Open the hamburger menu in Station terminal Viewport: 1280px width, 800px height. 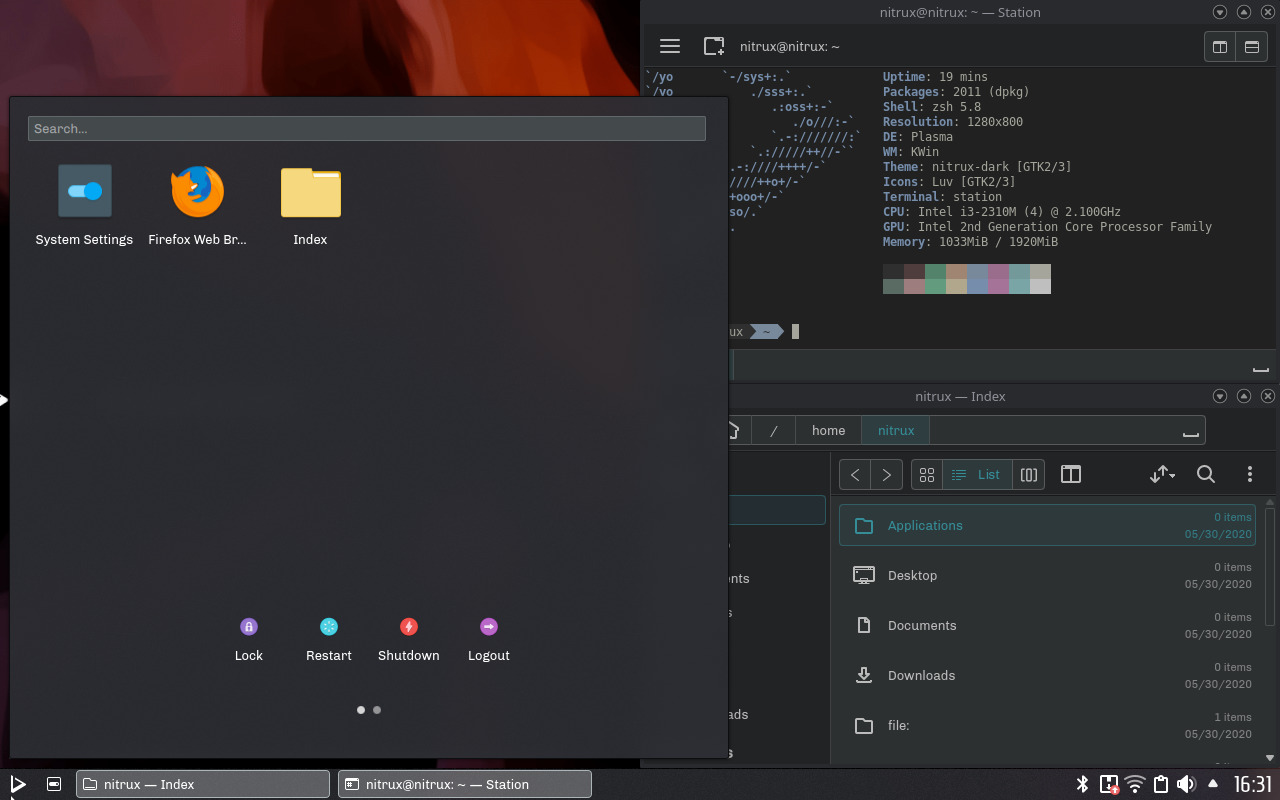(669, 46)
